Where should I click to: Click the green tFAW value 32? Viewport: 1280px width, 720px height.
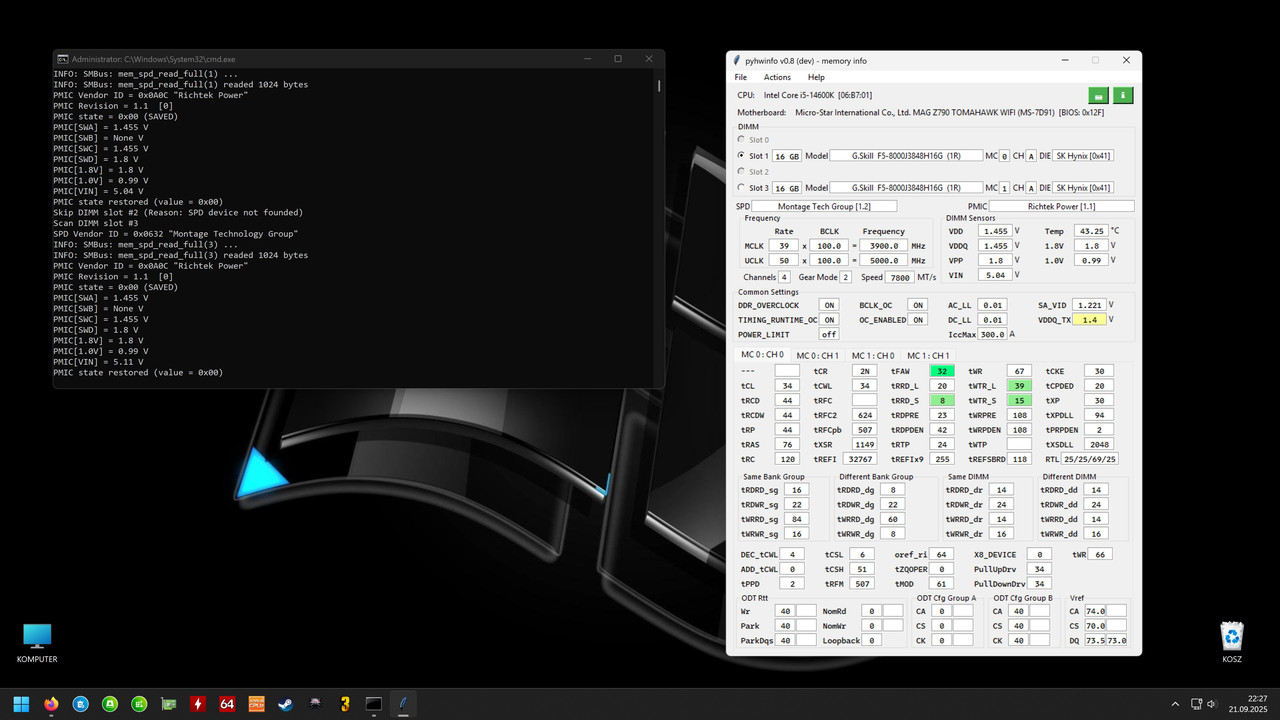942,371
